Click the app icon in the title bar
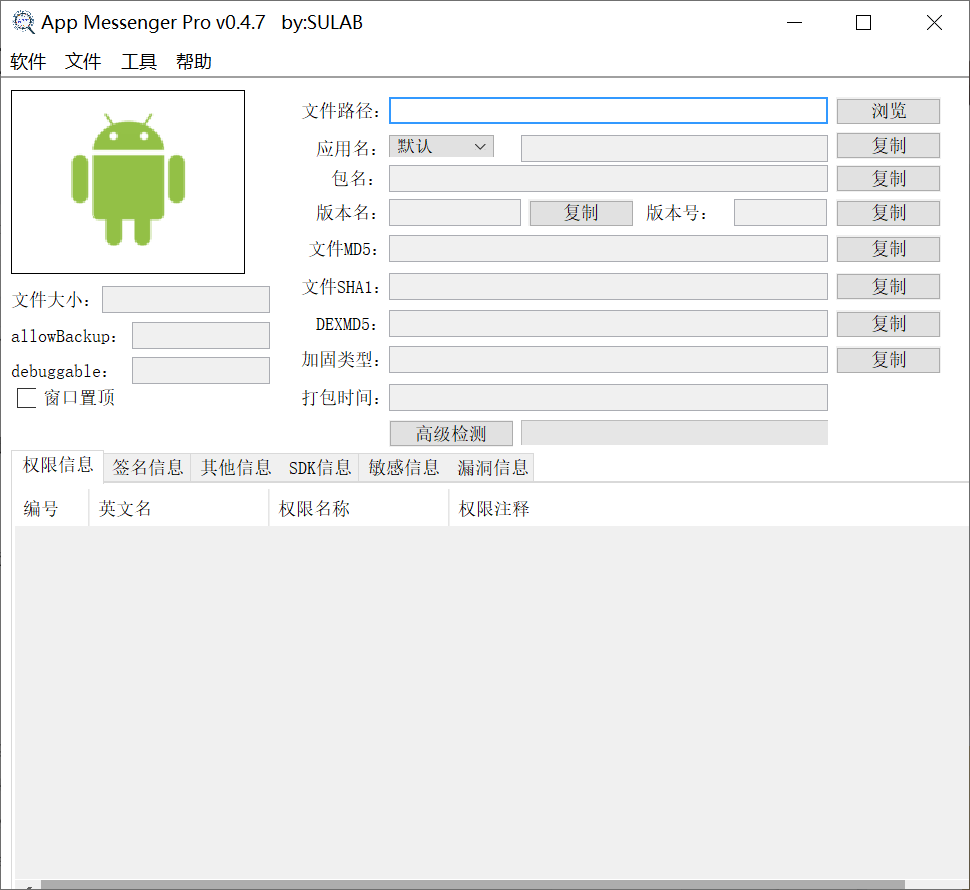The image size is (970, 890). [x=23, y=21]
